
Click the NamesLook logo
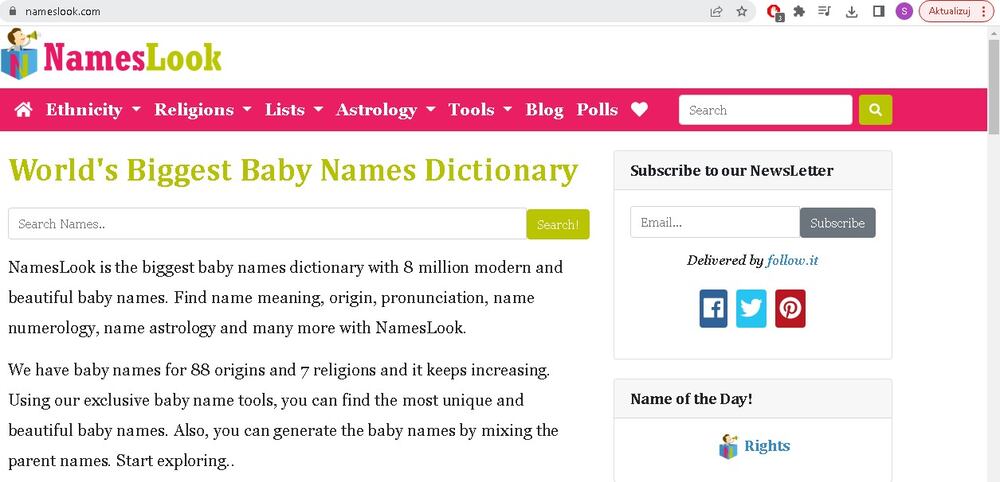(112, 56)
